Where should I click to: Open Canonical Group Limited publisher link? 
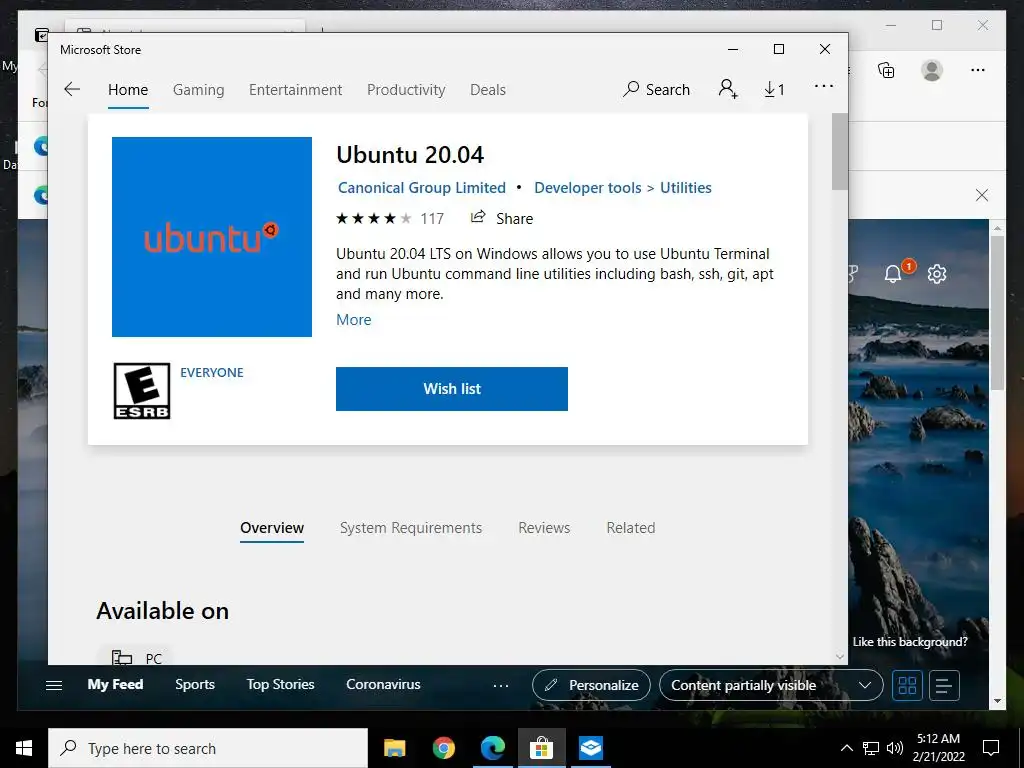click(422, 187)
